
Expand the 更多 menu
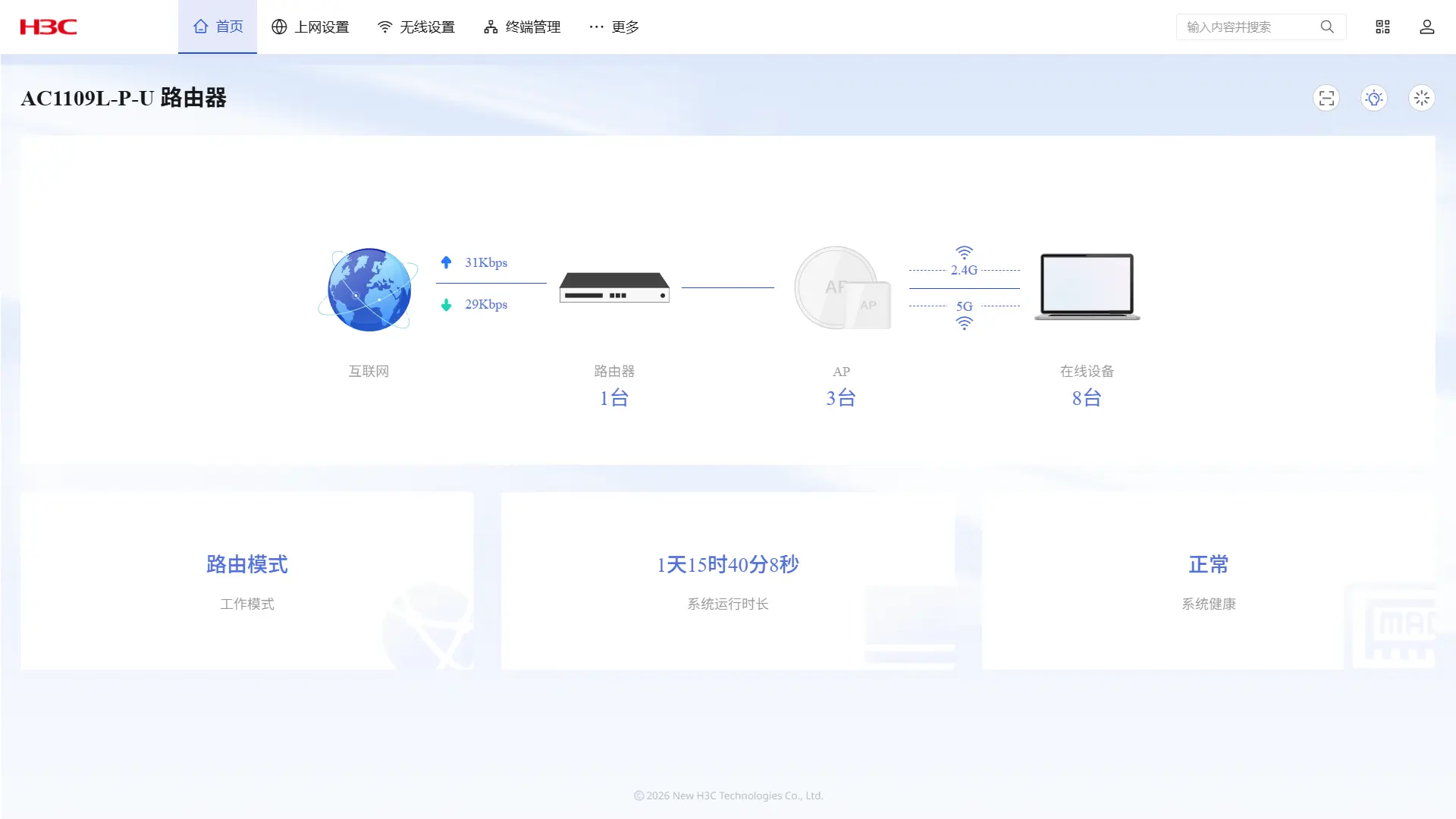coord(613,27)
